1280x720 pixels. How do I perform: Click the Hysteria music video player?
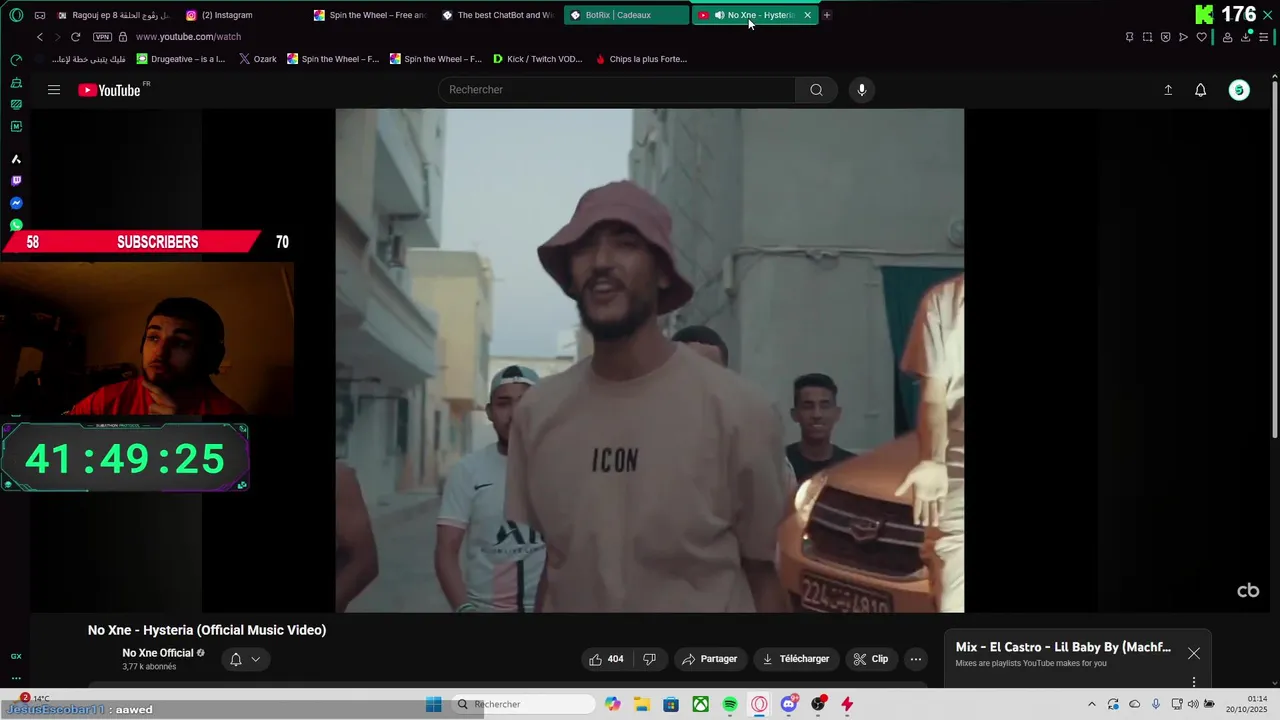650,360
